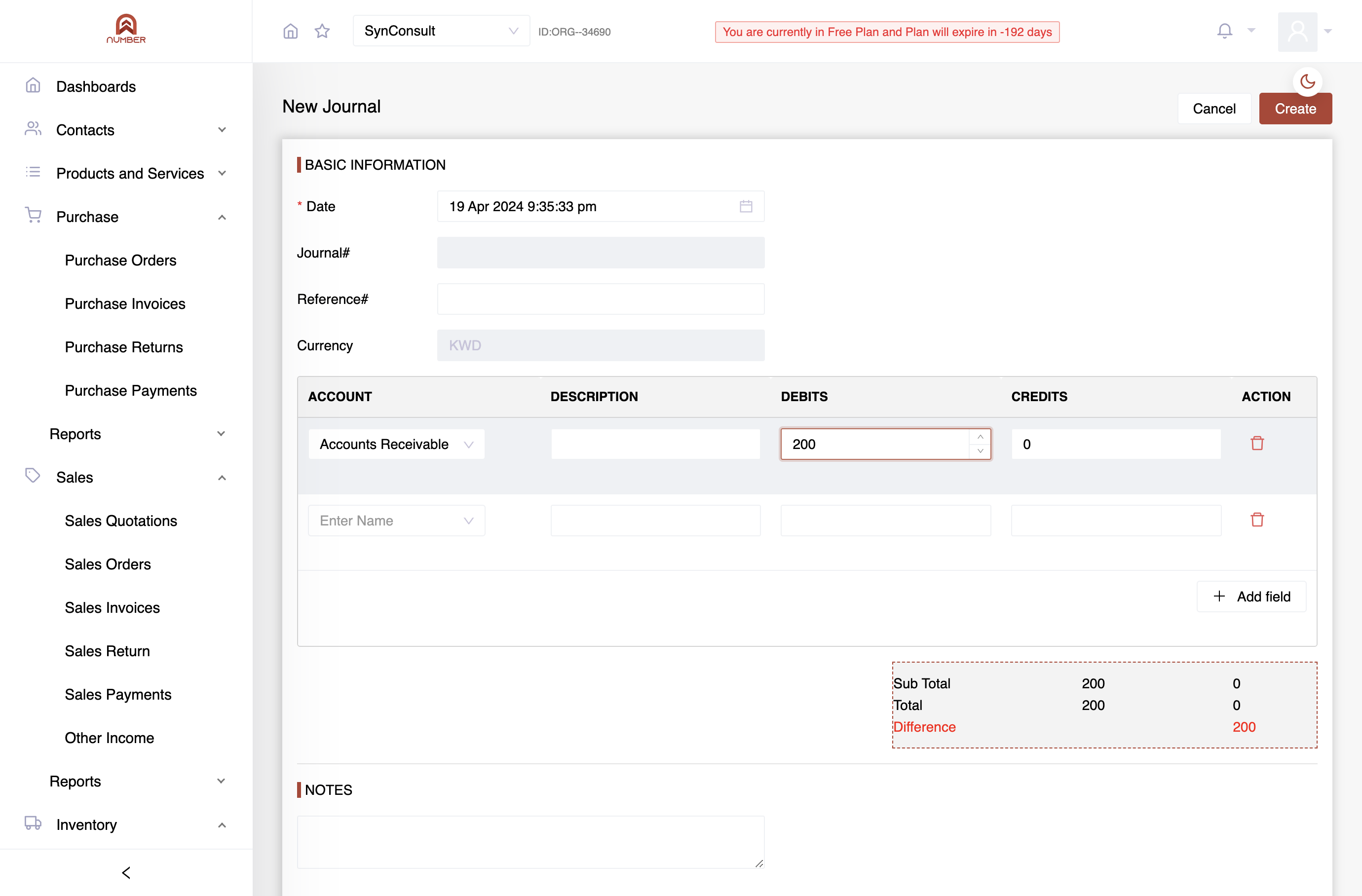Click the Cancel button
The height and width of the screenshot is (896, 1362).
pos(1214,109)
